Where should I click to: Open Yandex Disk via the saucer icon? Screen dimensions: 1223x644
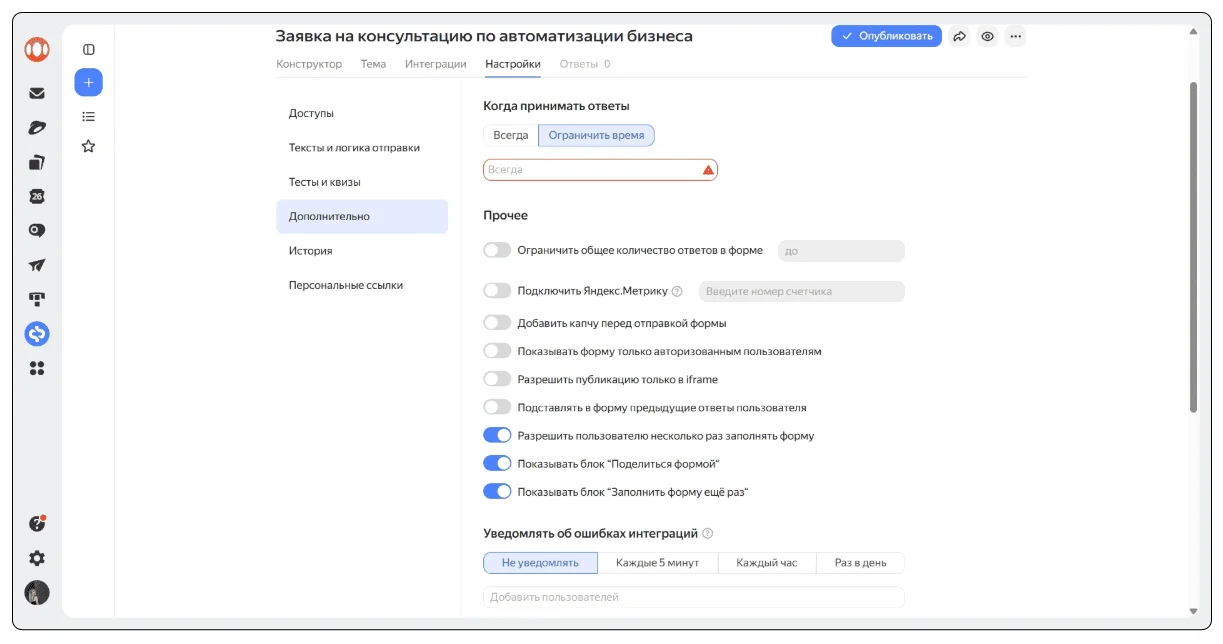(x=37, y=127)
